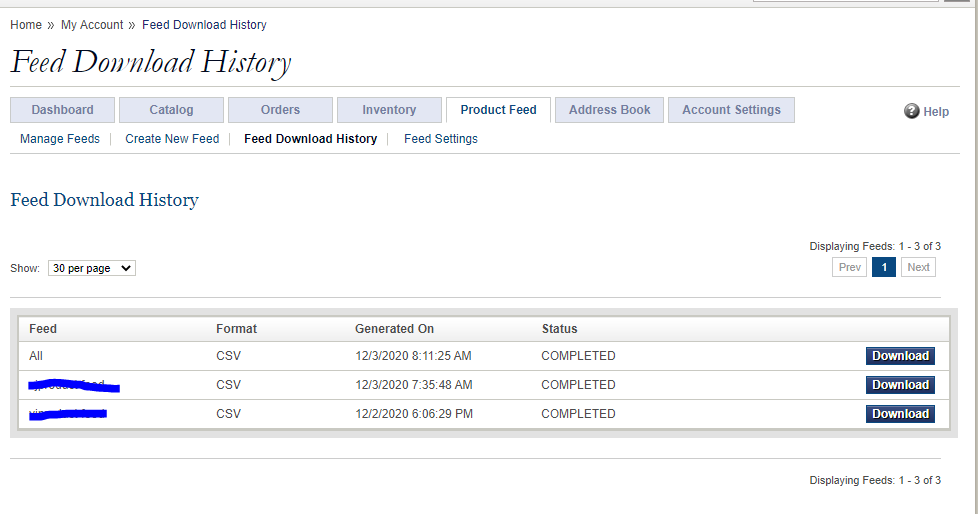Select the Inventory tab

tap(389, 110)
